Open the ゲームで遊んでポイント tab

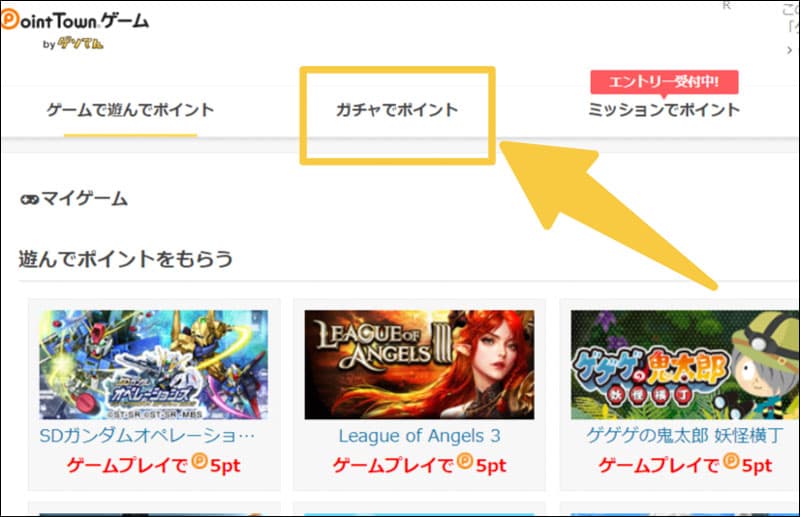(131, 110)
